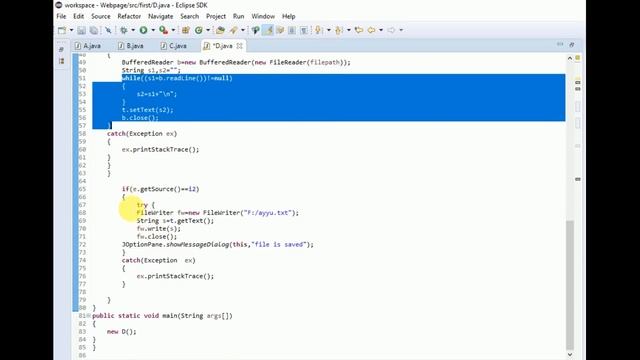
Task: Click on "new D();" statement
Action: point(122,331)
